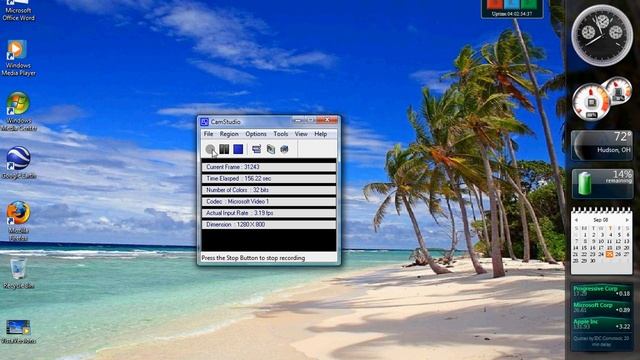Minimize the CamStudio window
640x360 pixels.
(298, 120)
